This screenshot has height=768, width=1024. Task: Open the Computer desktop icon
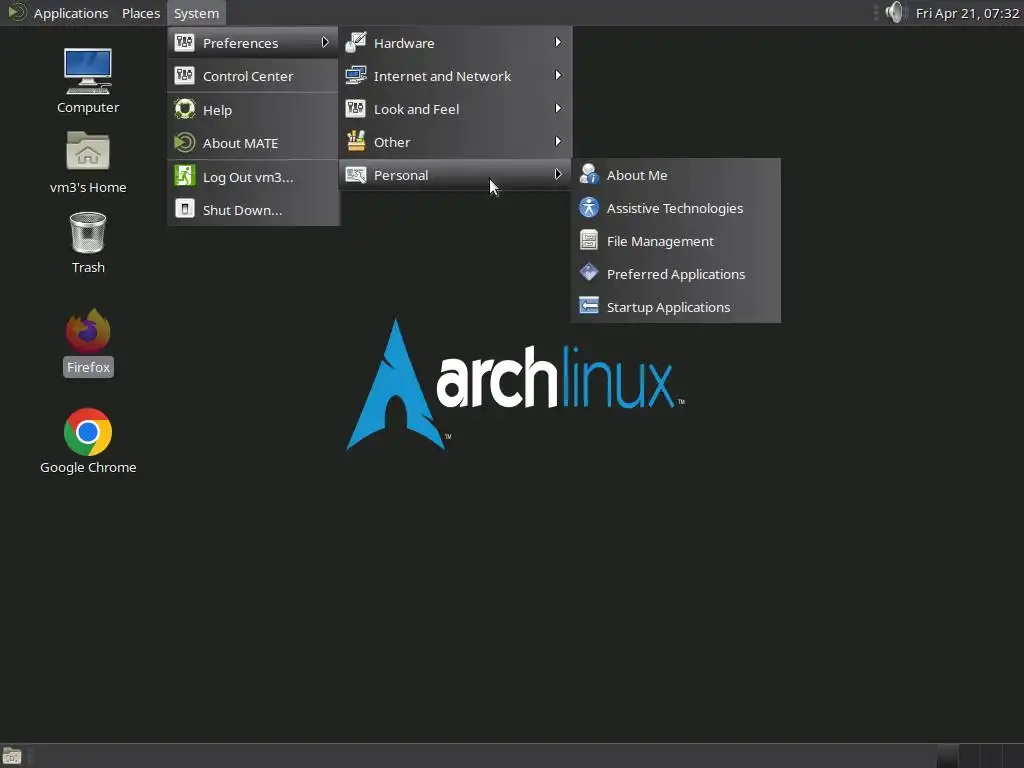coord(88,71)
